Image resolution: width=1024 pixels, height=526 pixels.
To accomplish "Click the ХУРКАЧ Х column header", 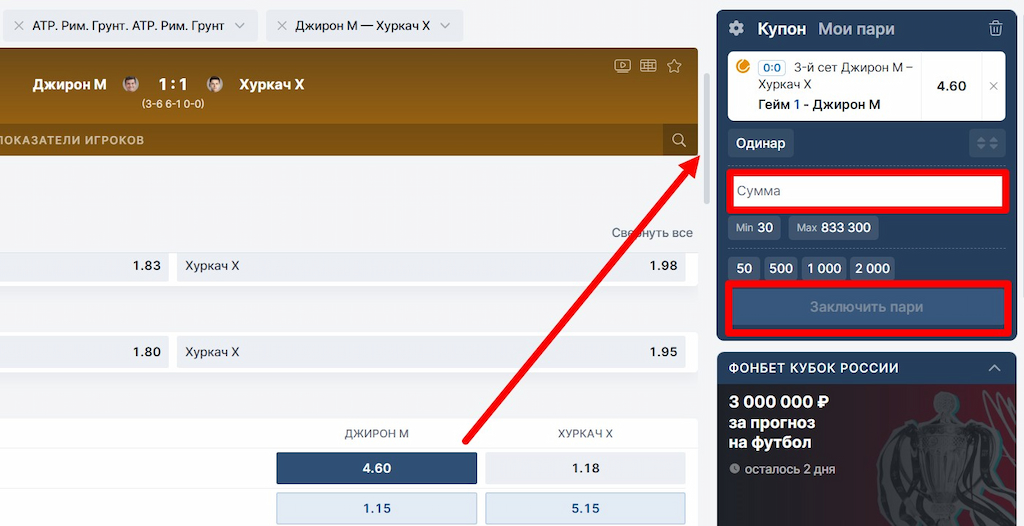I will click(585, 434).
